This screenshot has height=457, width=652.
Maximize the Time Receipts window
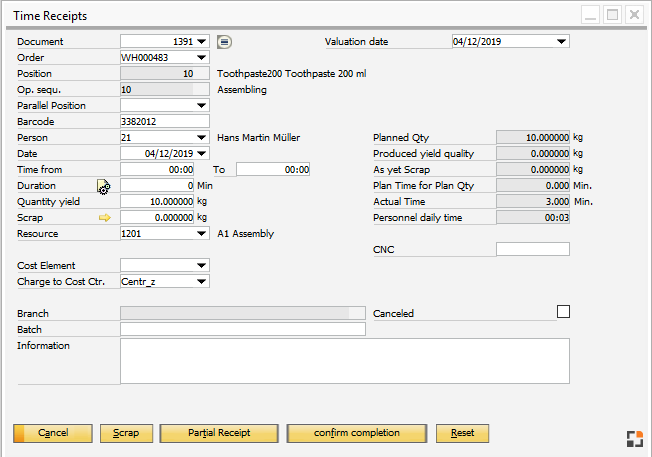tap(612, 15)
